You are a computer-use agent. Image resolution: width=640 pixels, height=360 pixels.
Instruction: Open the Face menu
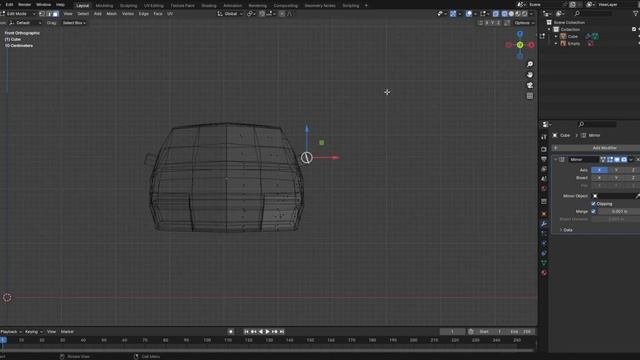coord(158,14)
